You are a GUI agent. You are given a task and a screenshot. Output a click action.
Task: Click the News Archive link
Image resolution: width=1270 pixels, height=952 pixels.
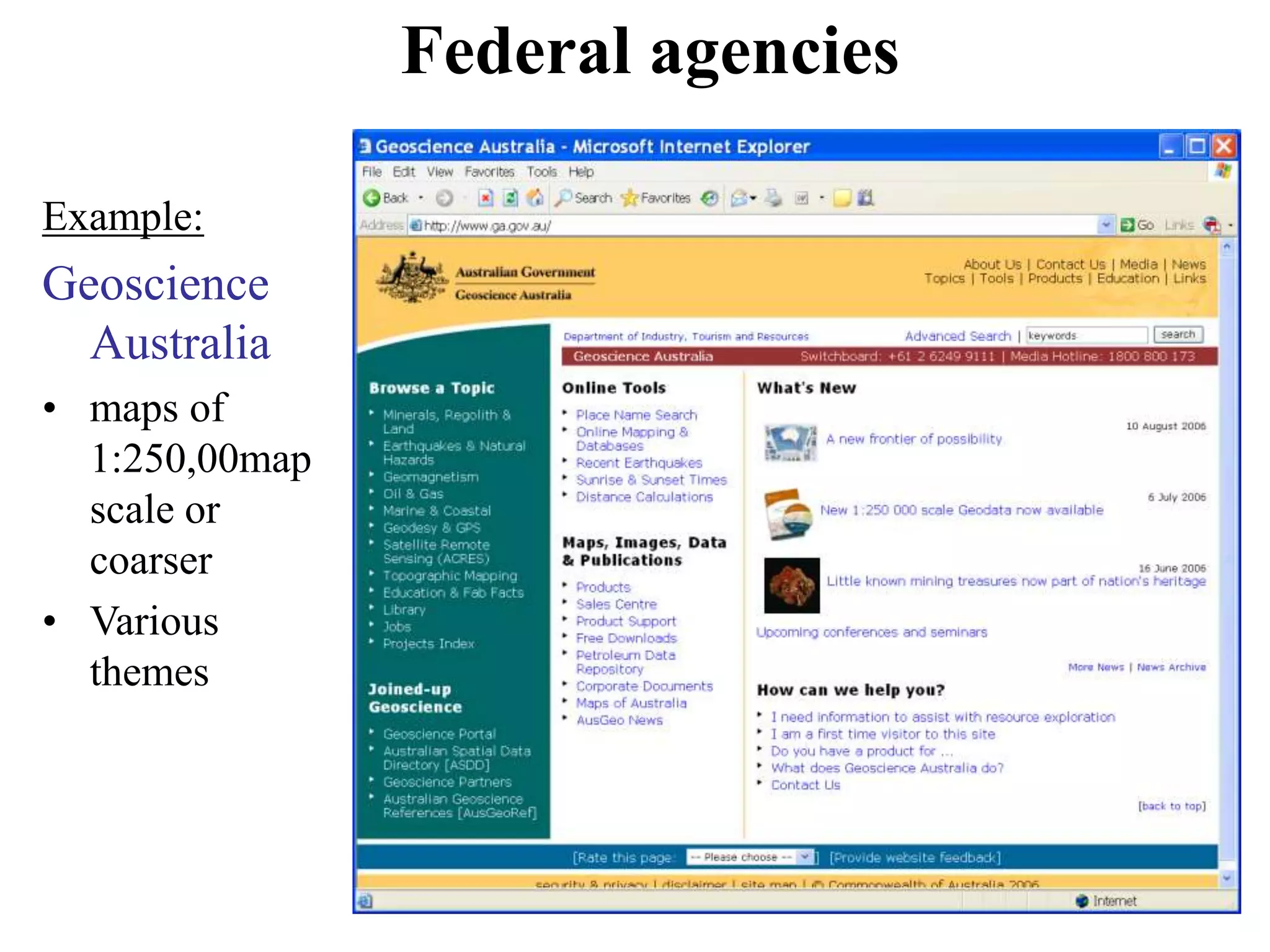coord(1171,667)
